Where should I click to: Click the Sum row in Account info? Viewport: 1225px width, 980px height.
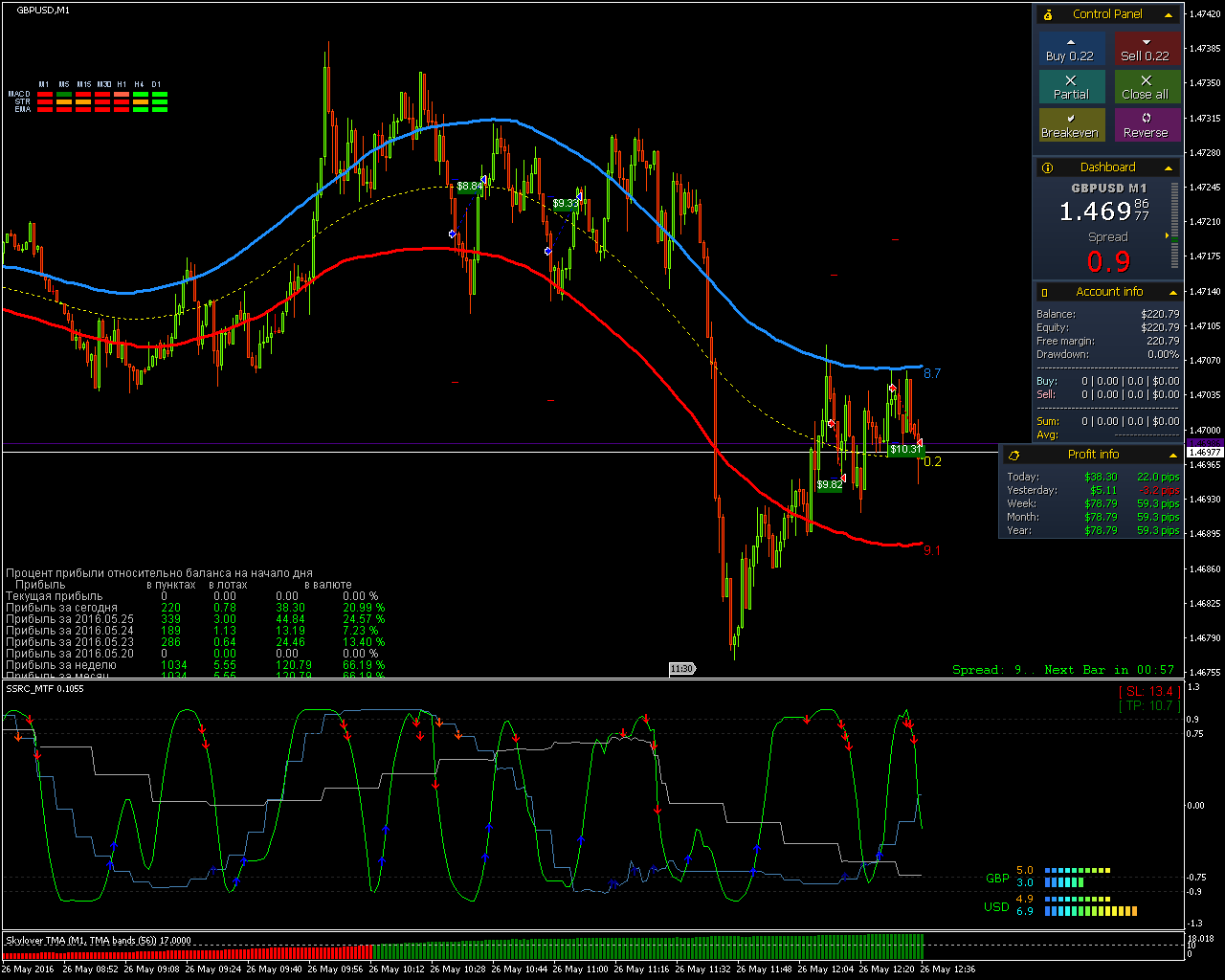tap(1108, 421)
